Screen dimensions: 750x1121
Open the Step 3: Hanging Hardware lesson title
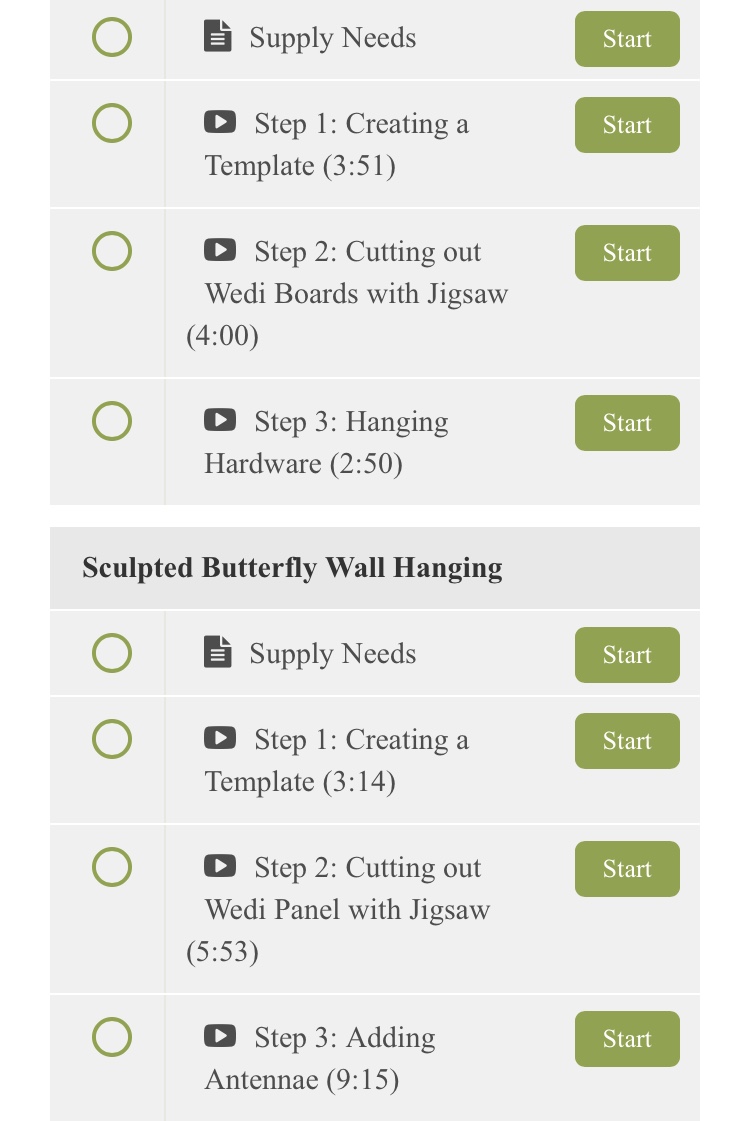coord(327,443)
